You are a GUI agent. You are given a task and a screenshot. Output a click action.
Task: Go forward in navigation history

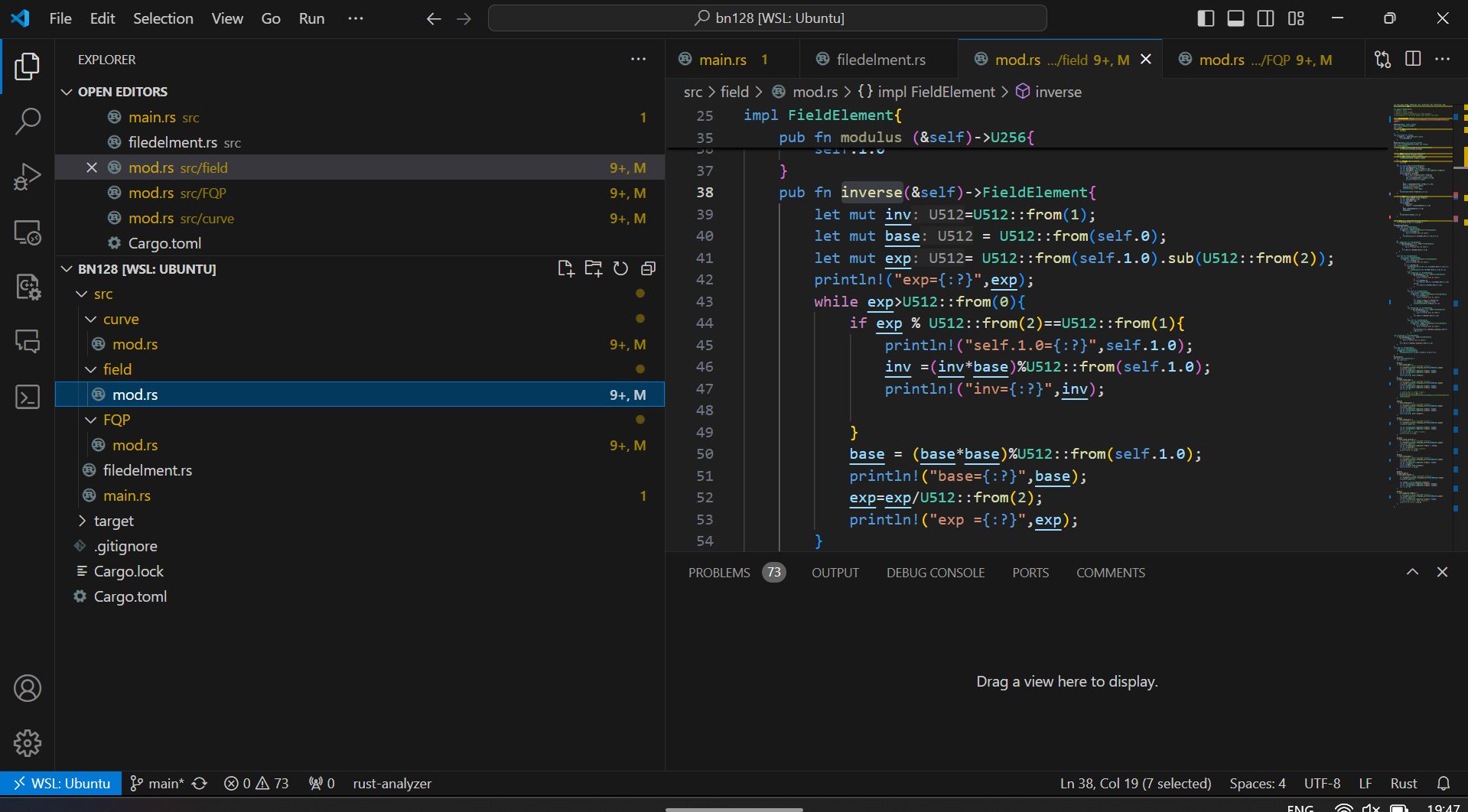point(464,18)
